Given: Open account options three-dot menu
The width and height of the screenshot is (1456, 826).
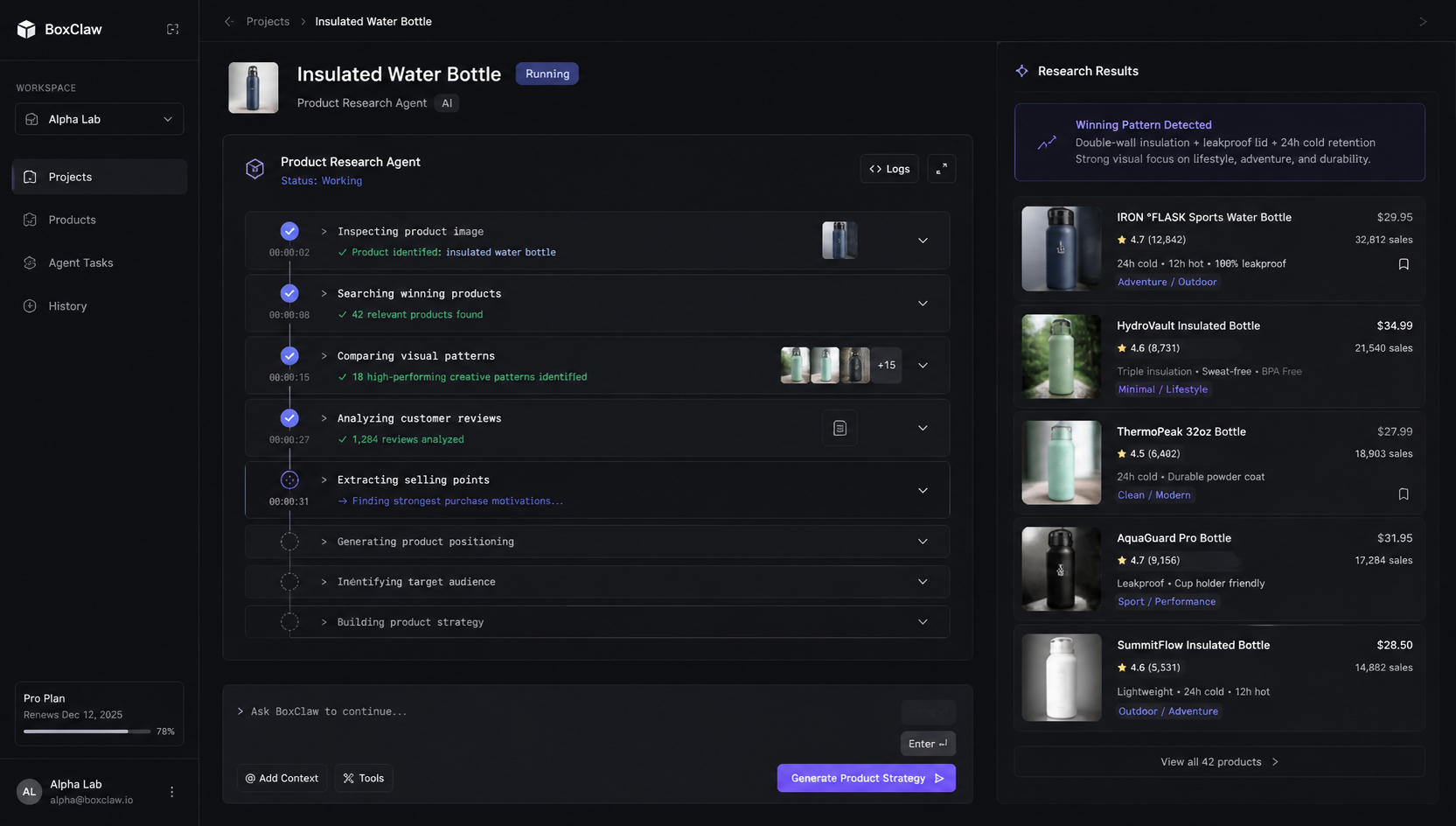Looking at the screenshot, I should coord(172,792).
